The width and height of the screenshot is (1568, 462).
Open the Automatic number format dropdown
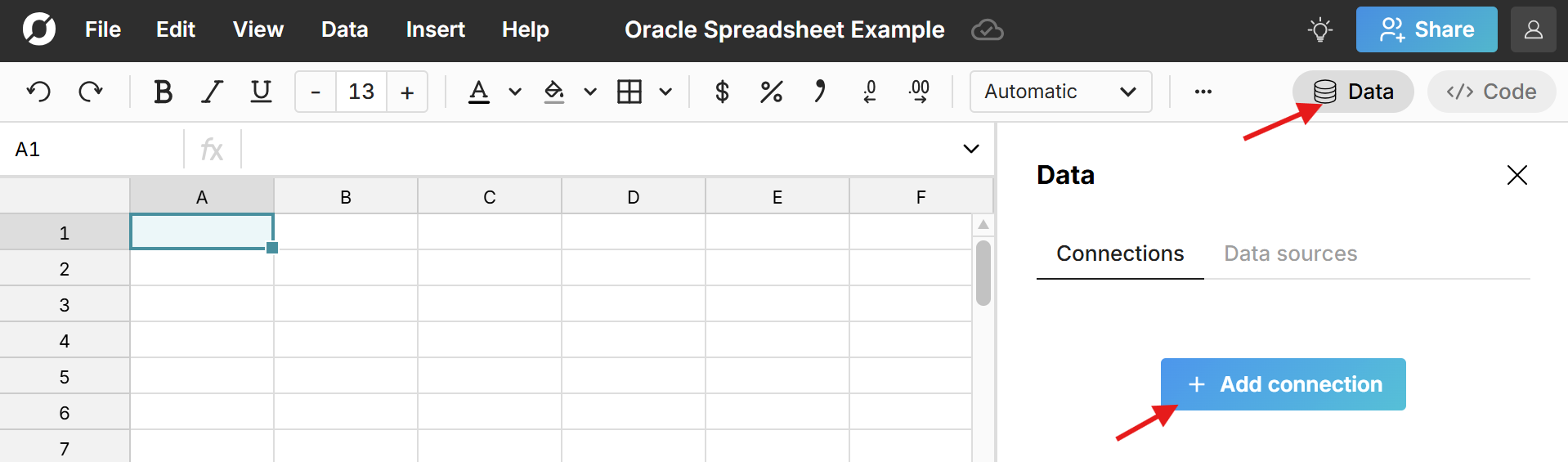[x=1060, y=92]
